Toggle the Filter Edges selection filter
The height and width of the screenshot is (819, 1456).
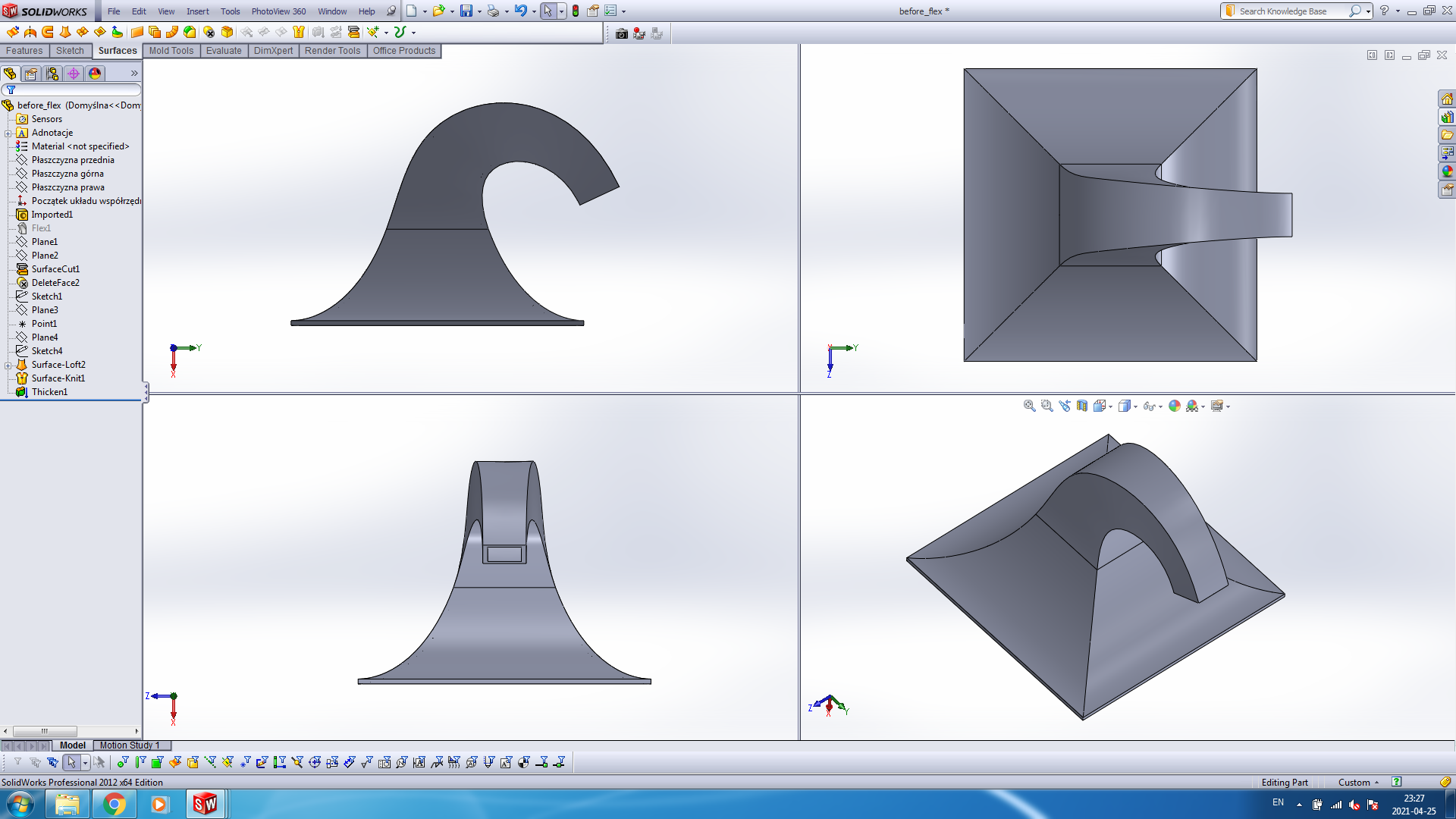tap(140, 763)
